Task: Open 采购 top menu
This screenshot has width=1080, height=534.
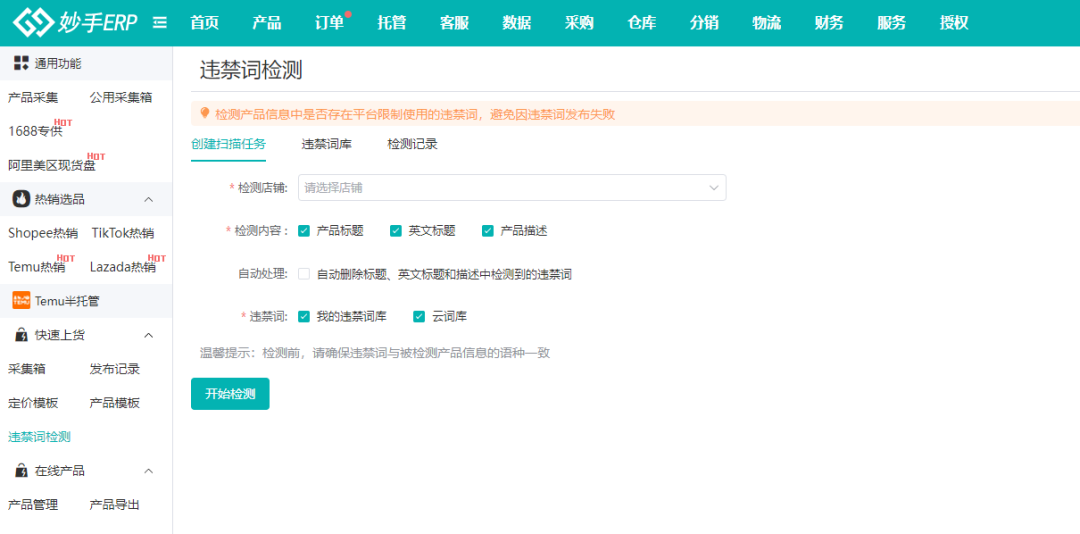Action: 579,23
